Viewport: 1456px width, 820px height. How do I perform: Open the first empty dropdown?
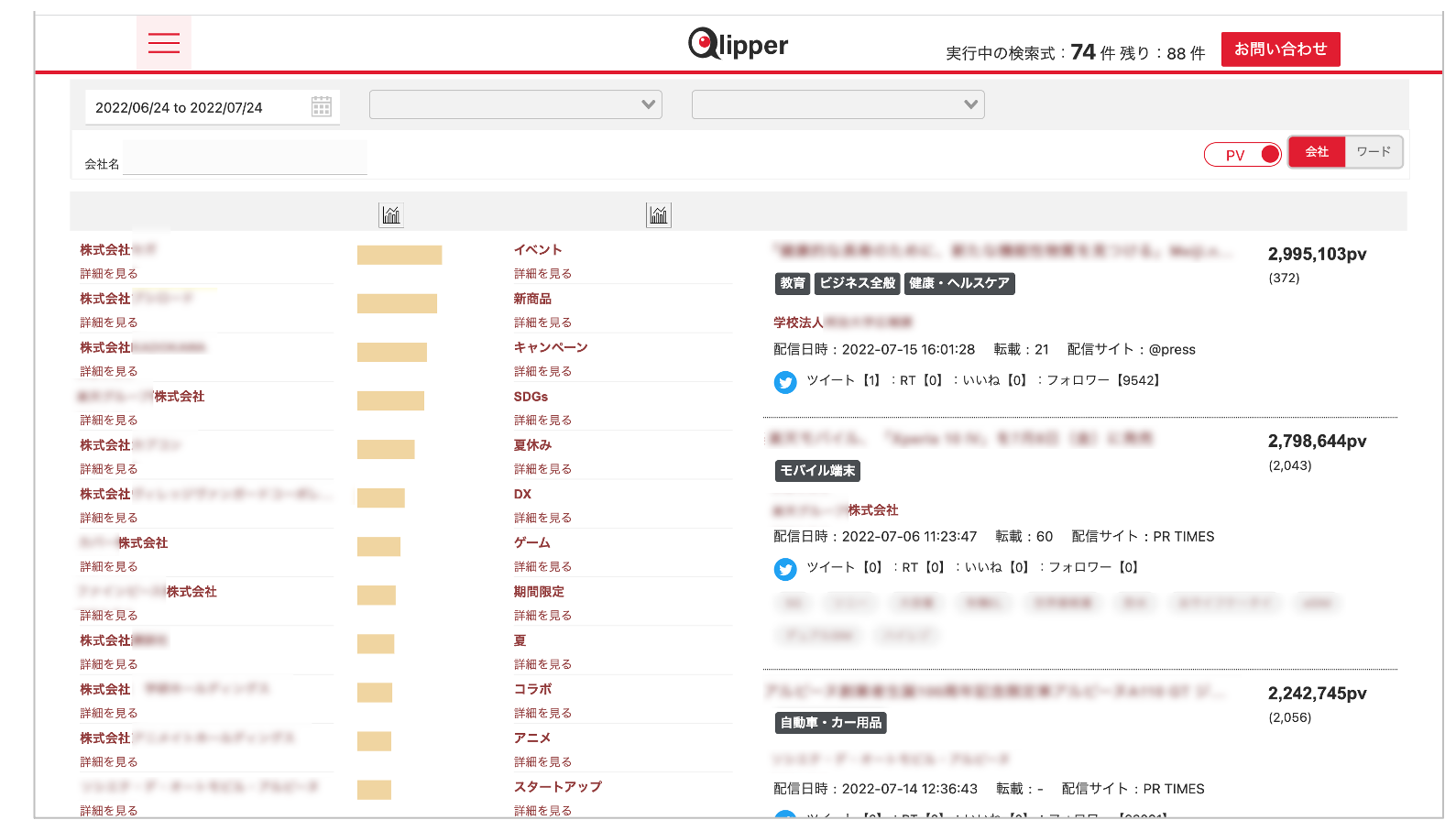tap(516, 104)
